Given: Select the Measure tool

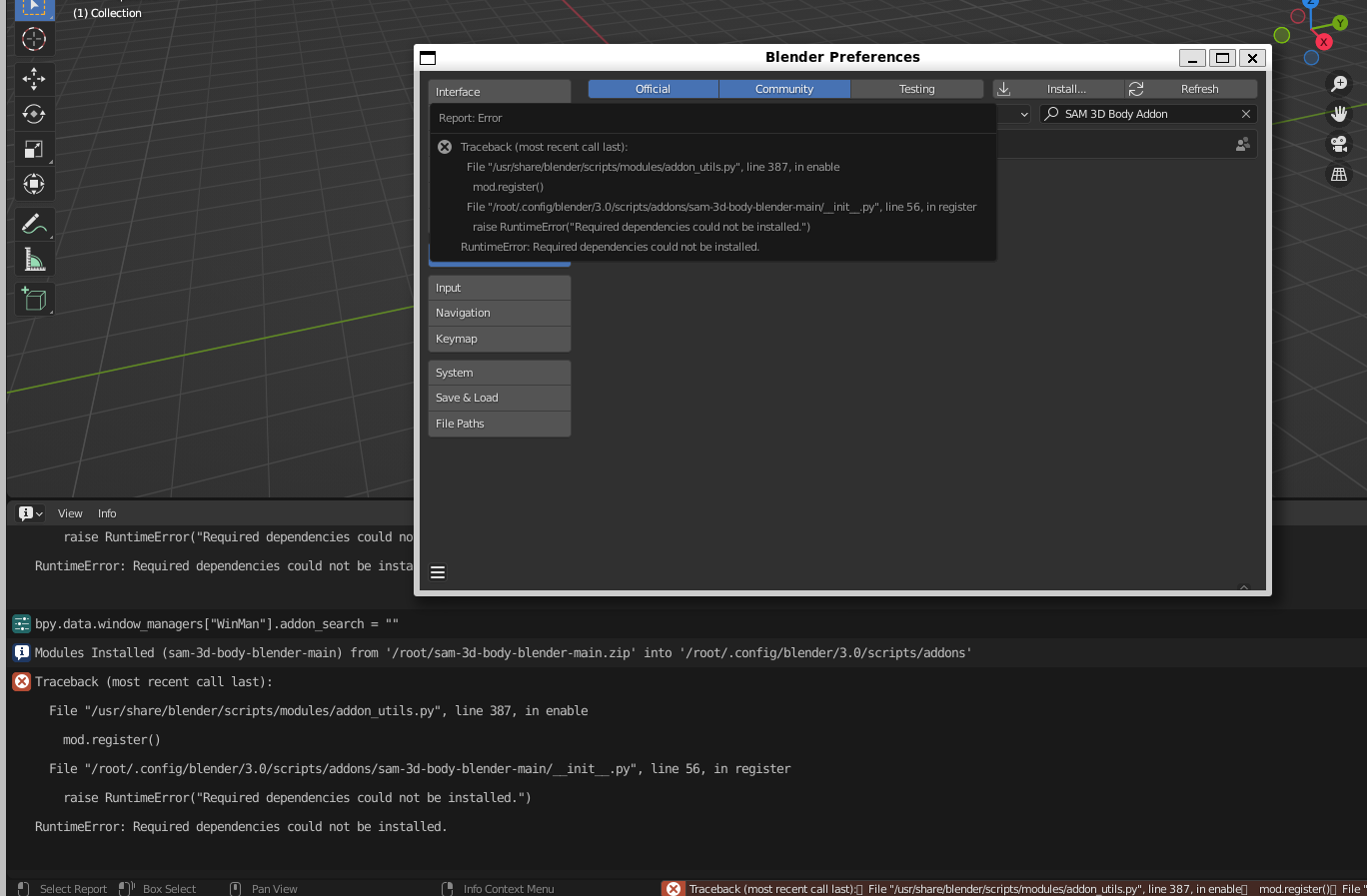Looking at the screenshot, I should 34,259.
